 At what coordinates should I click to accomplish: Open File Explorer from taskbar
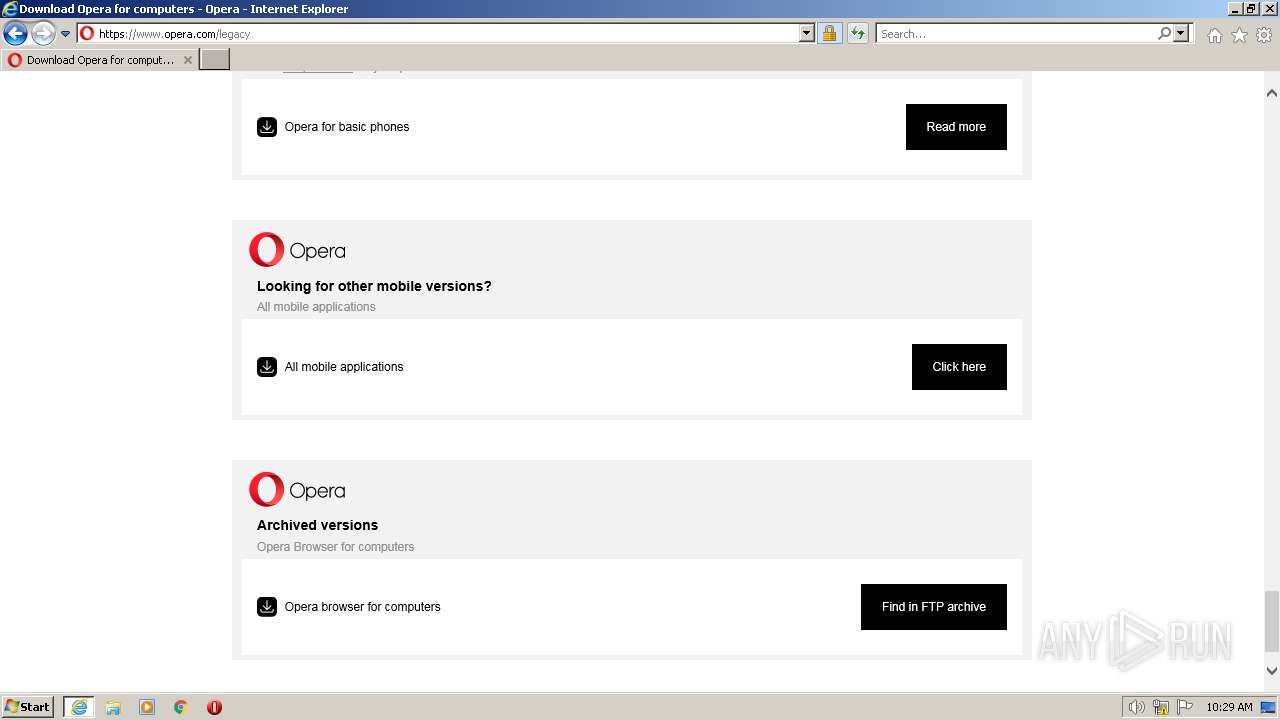tap(113, 707)
